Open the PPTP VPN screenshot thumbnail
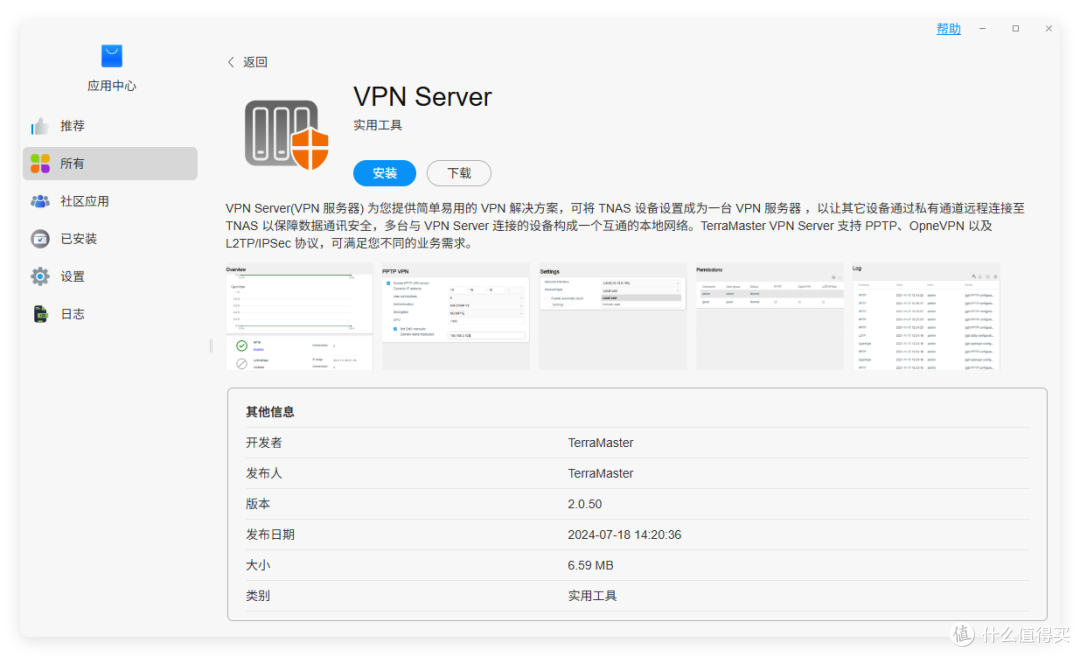The image size is (1080, 657). (x=456, y=316)
